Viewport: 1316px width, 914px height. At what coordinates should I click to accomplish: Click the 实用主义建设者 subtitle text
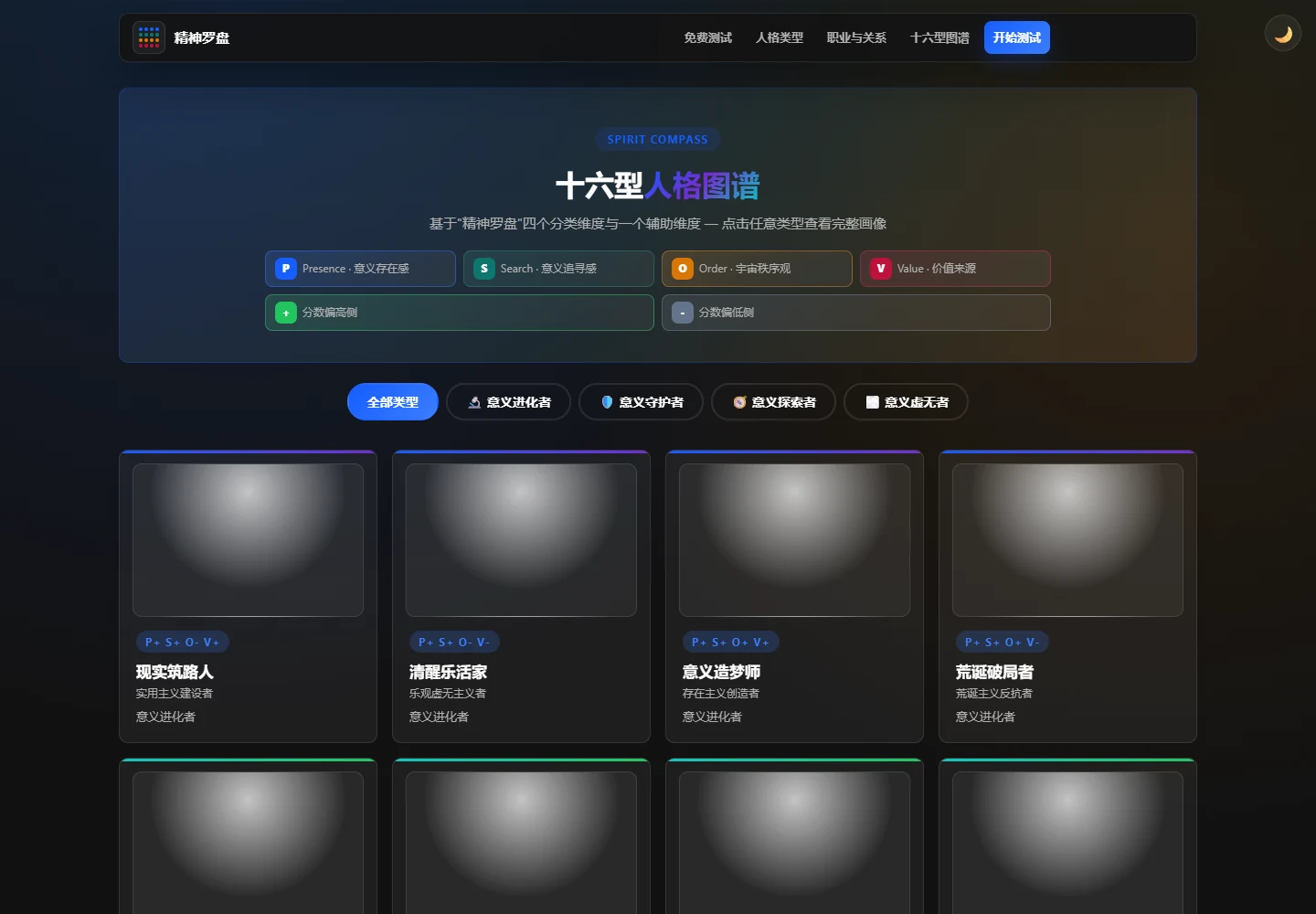pos(175,694)
